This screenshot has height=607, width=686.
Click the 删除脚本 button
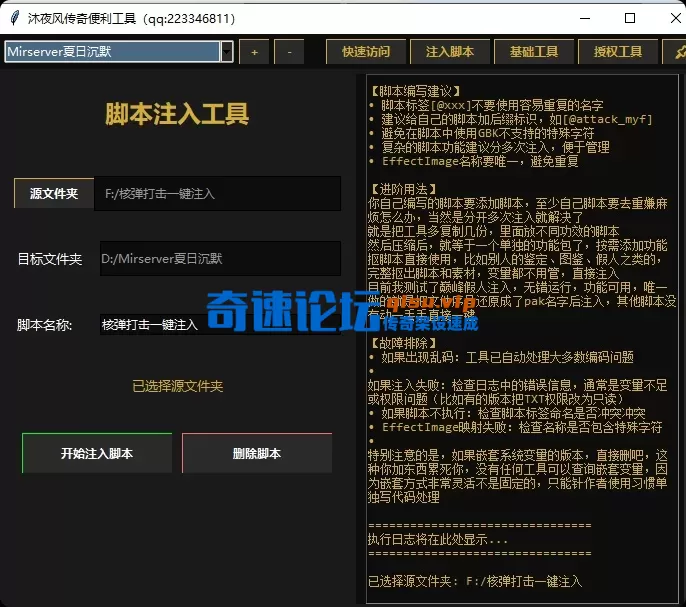[257, 453]
